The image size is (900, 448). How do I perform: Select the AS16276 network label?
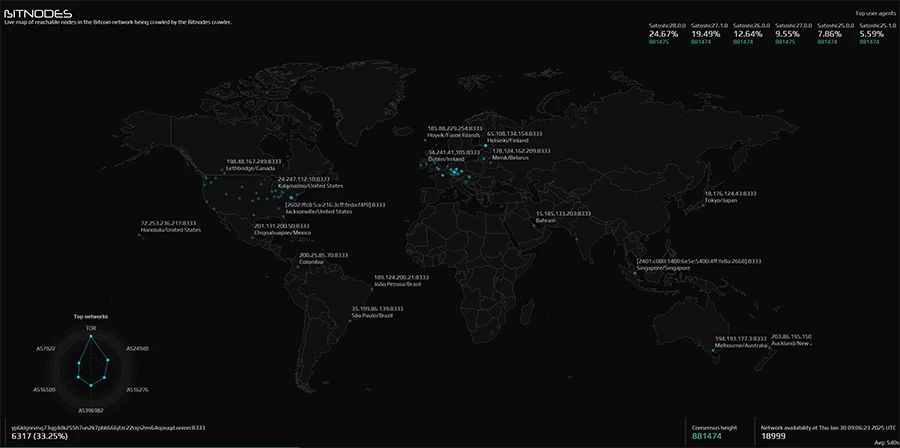pos(137,389)
